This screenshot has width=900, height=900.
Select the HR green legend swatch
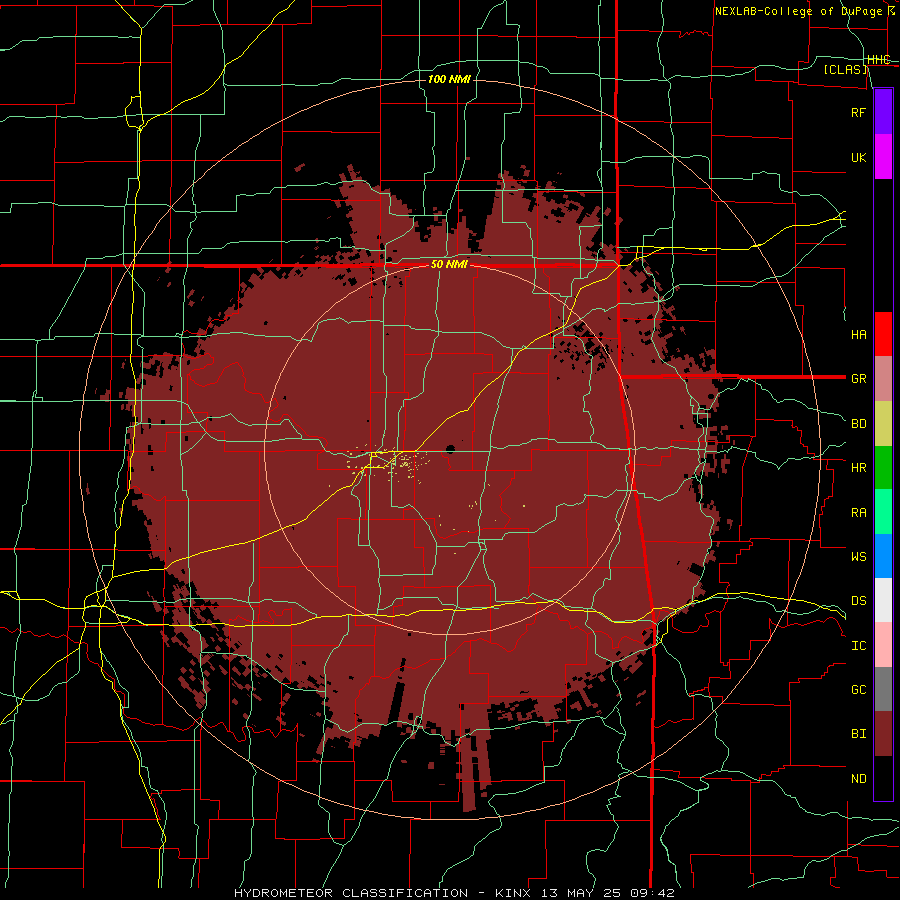(x=883, y=467)
